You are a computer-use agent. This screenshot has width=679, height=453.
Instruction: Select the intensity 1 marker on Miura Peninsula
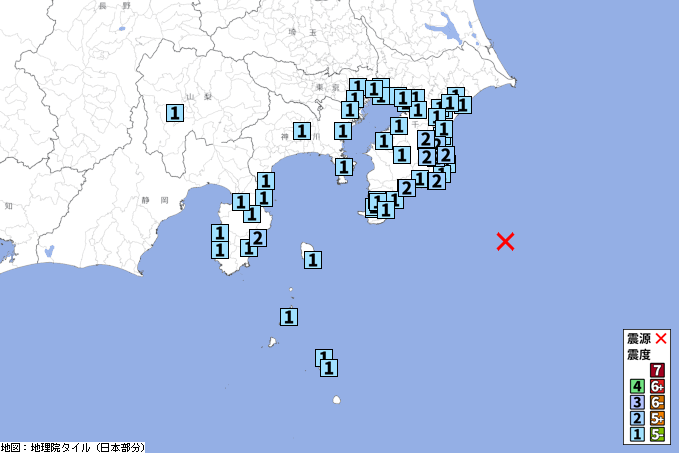(x=344, y=167)
